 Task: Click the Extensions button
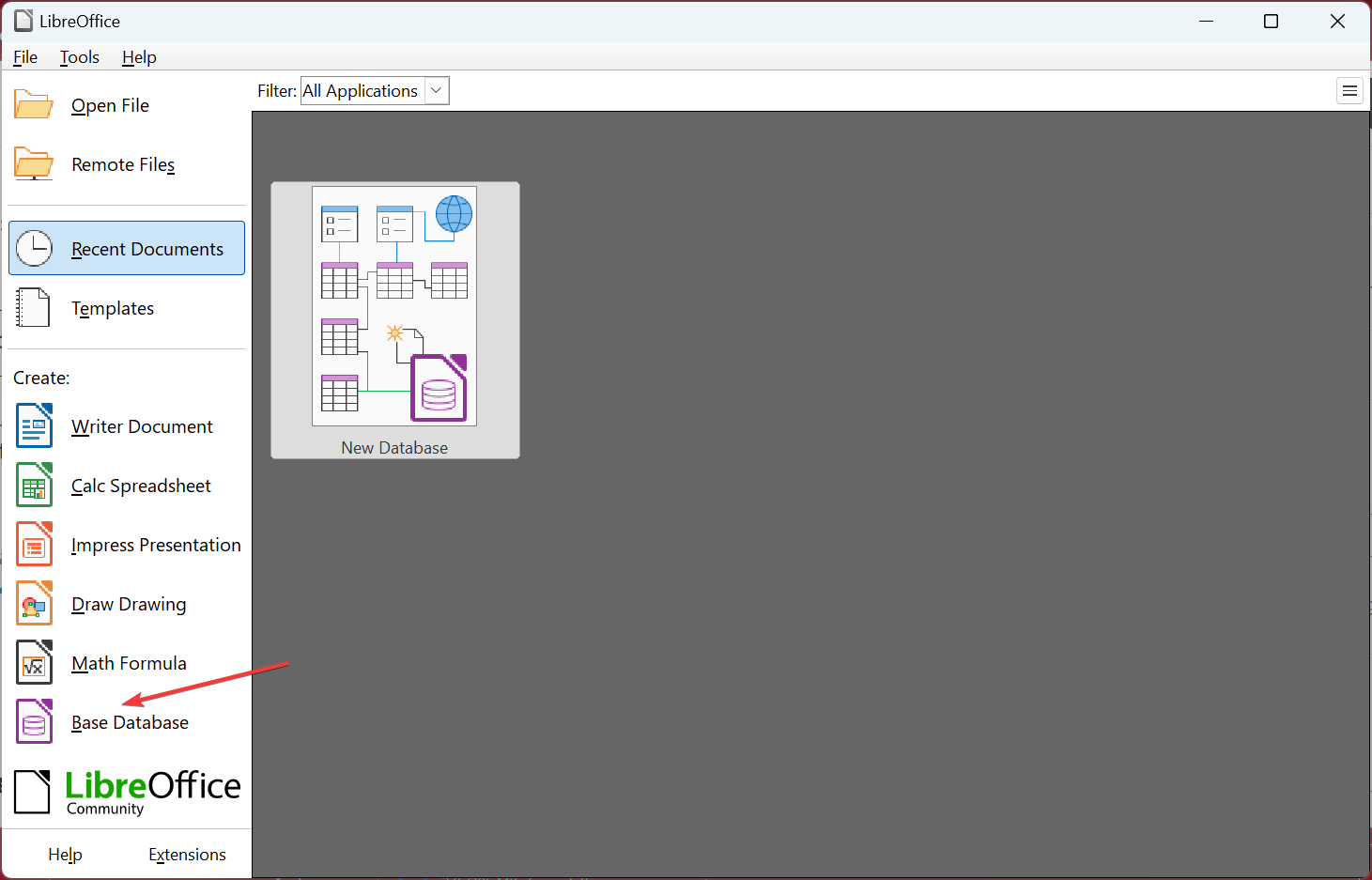[x=187, y=855]
